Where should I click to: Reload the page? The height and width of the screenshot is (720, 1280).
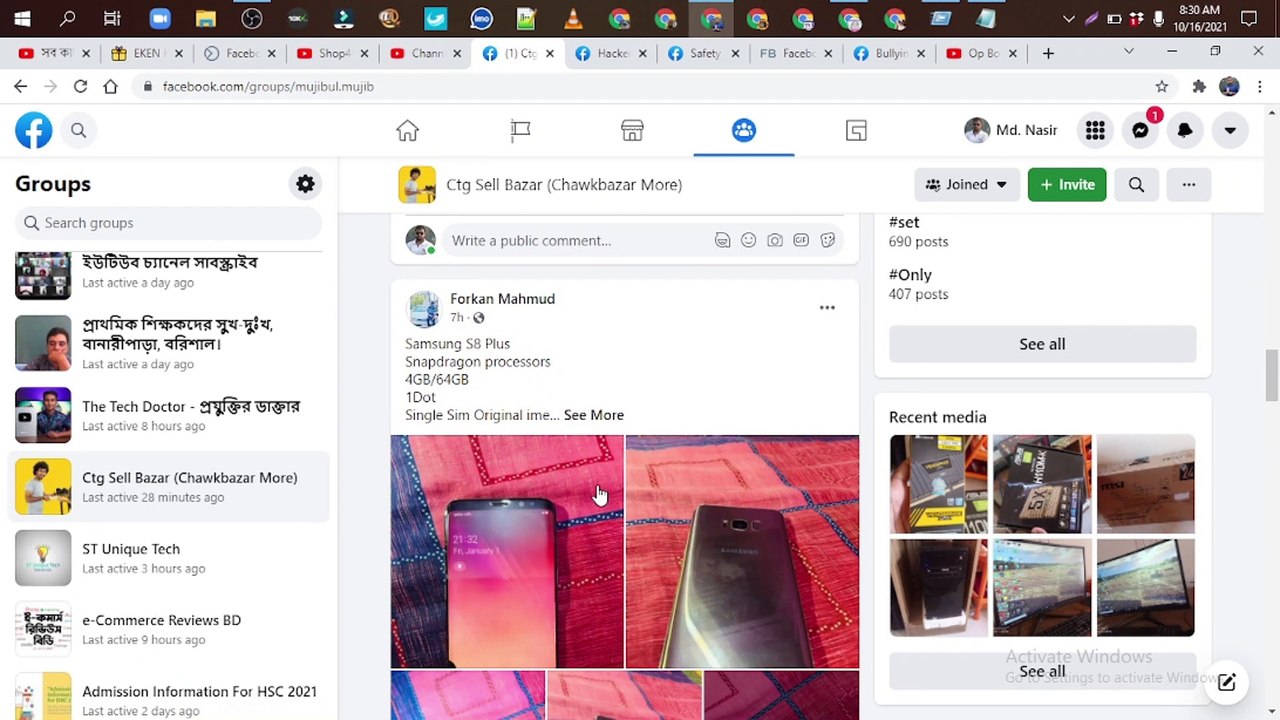[80, 87]
